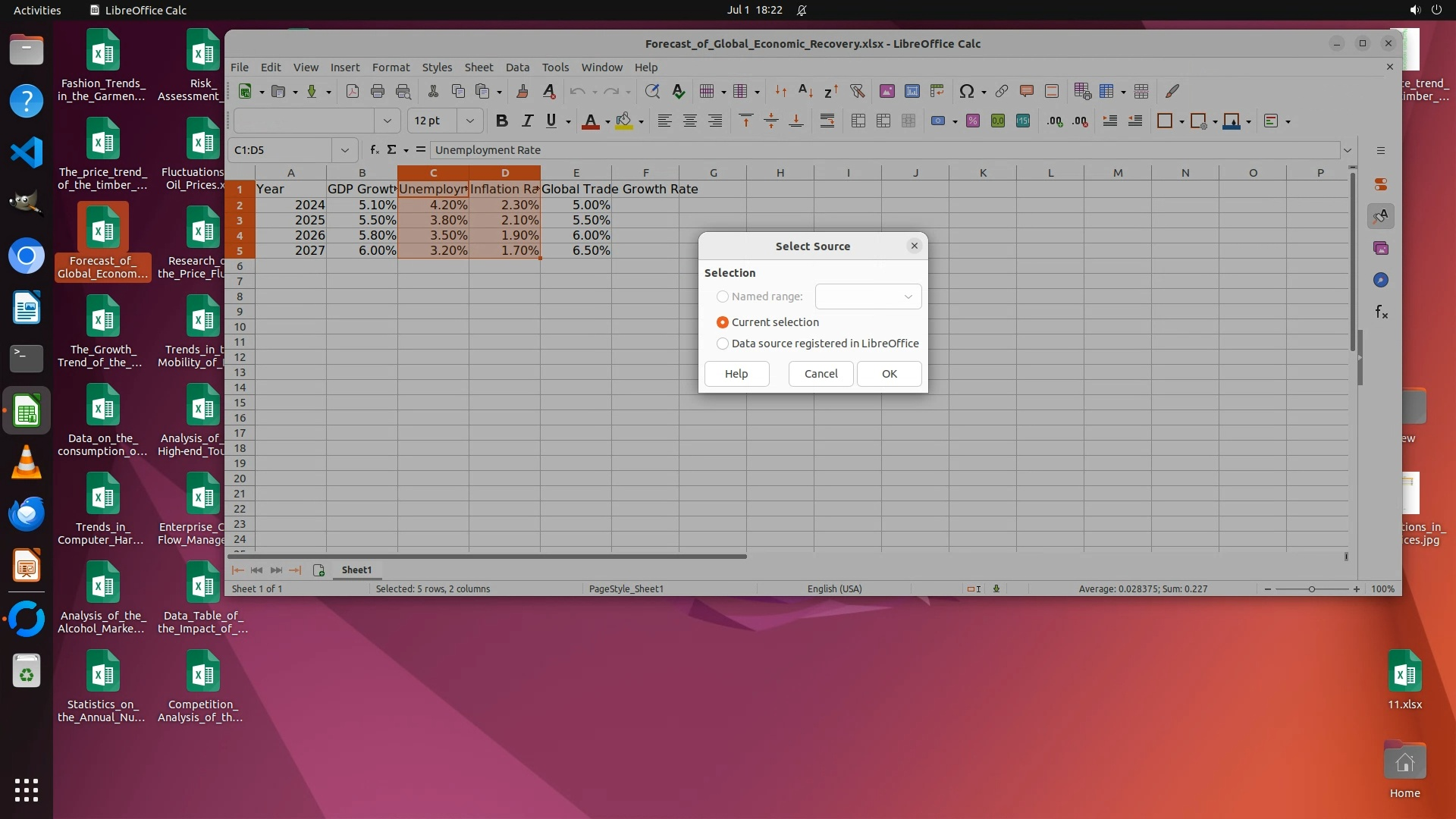Choose Data source registered in LibreOffice option

(723, 344)
